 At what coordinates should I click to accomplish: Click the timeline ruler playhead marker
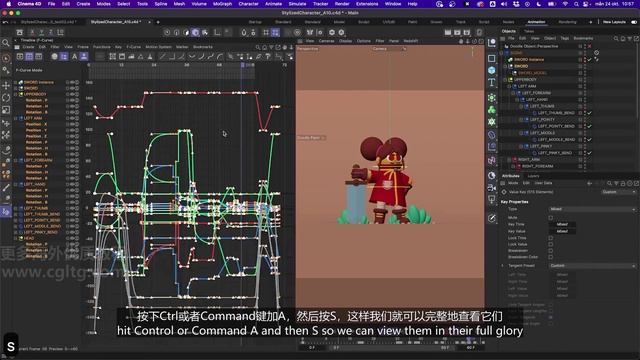point(242,64)
